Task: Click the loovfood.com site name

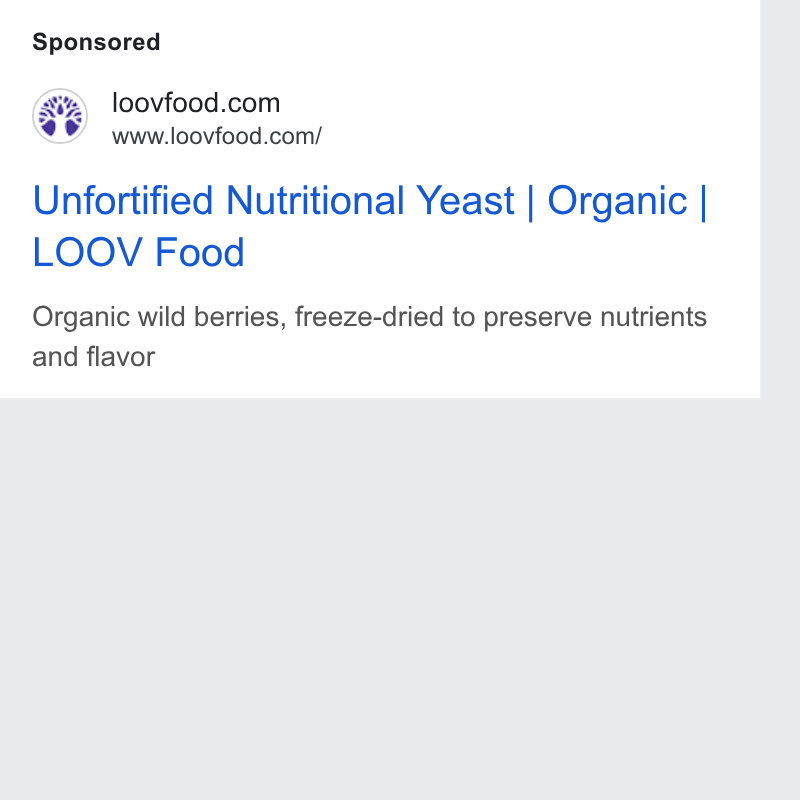Action: tap(196, 103)
